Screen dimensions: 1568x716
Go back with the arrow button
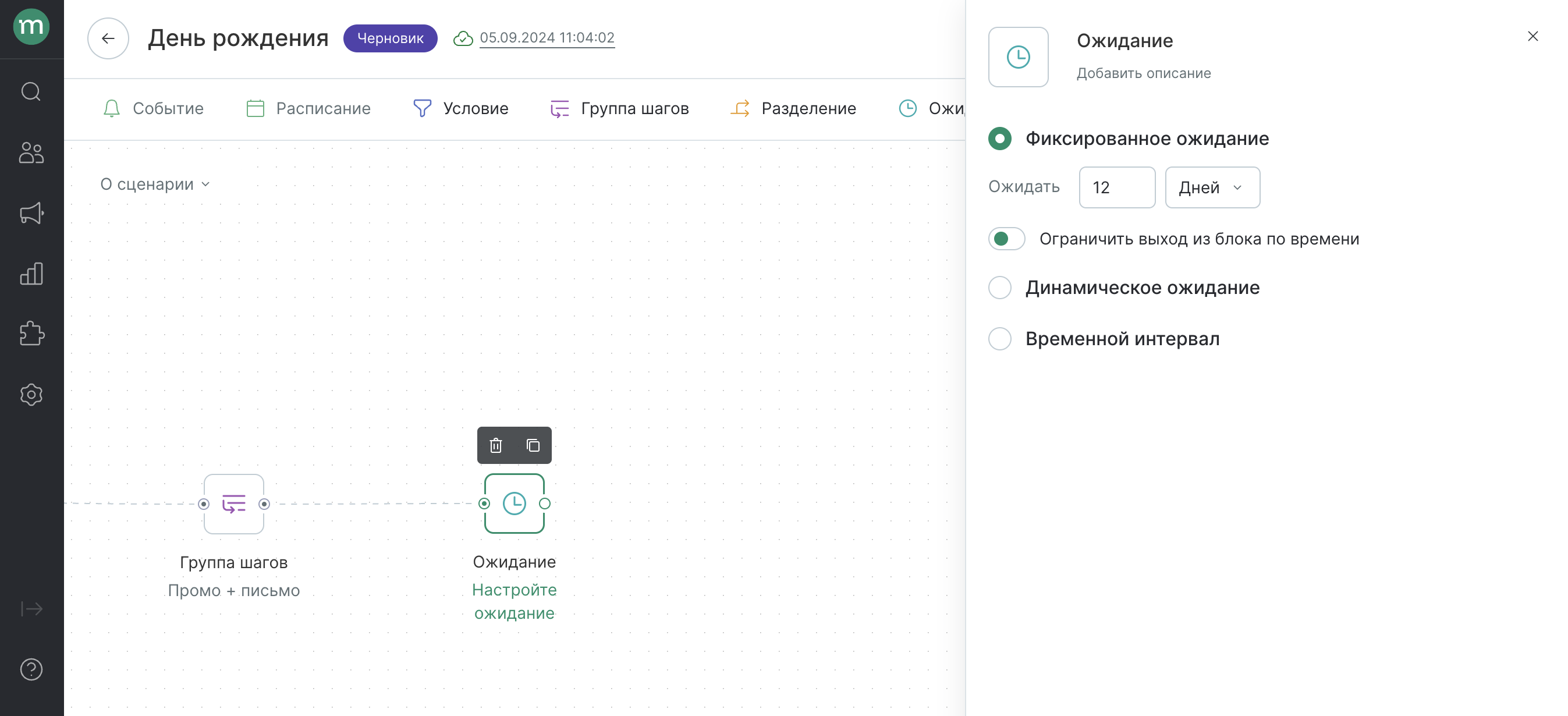coord(108,38)
